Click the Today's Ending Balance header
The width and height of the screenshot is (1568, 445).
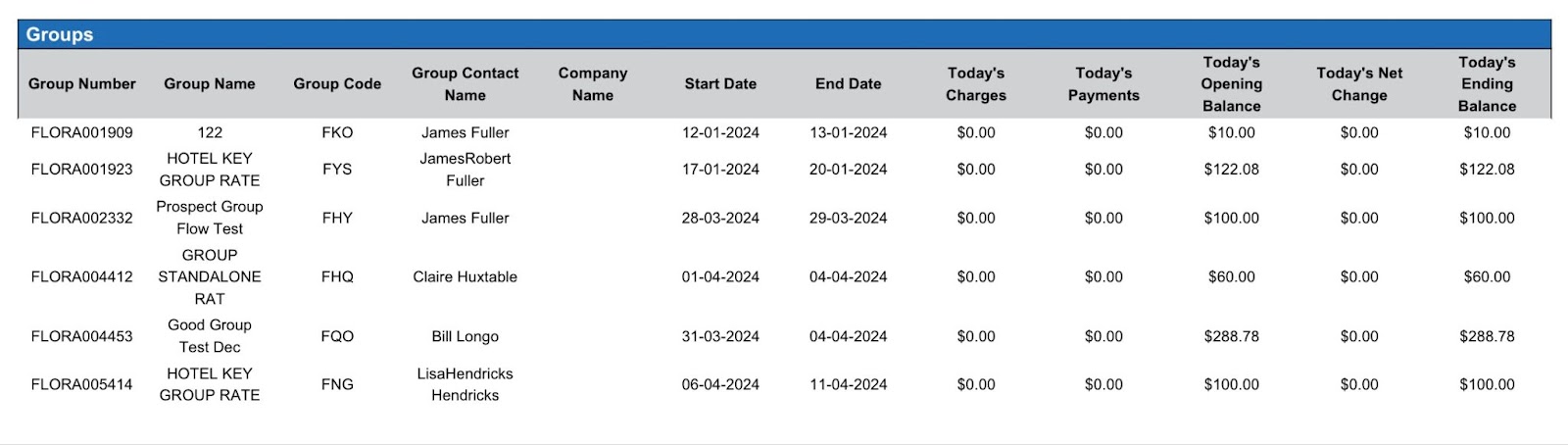(x=1487, y=84)
